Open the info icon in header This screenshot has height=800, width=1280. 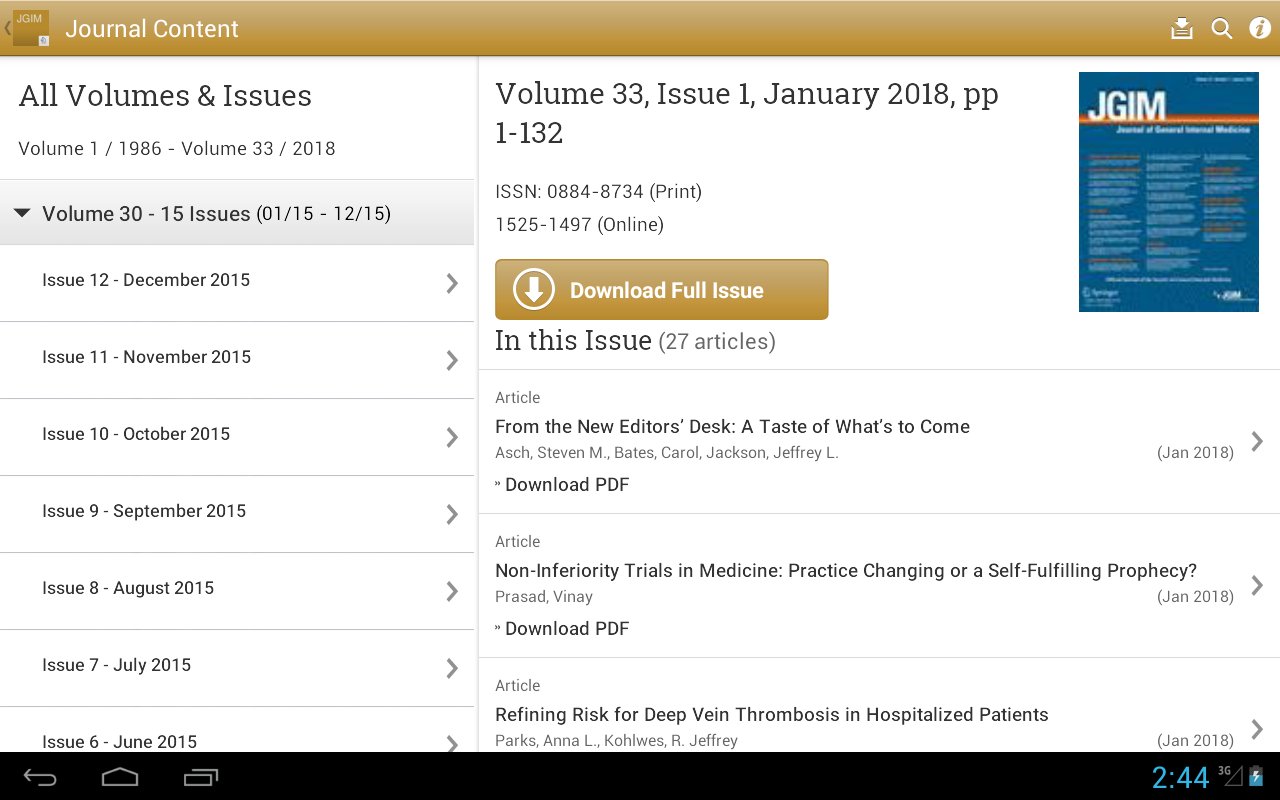(1260, 28)
